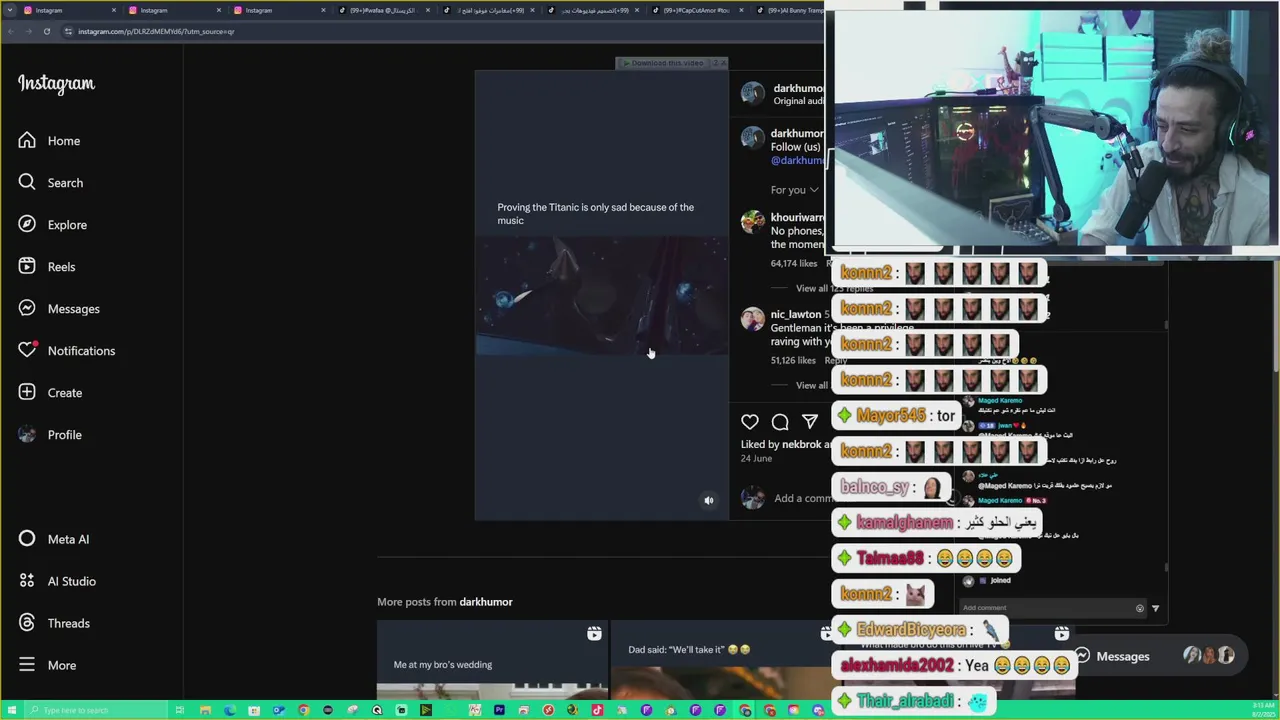
Task: View likes on khouriwarr comment (64,174 likes)
Action: coord(794,263)
